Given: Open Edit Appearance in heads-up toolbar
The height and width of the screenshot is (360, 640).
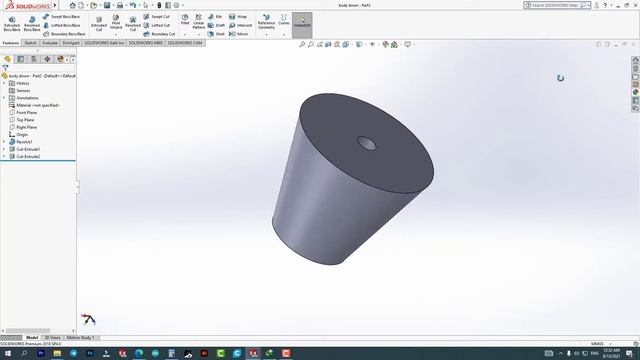Looking at the screenshot, I should tap(385, 44).
